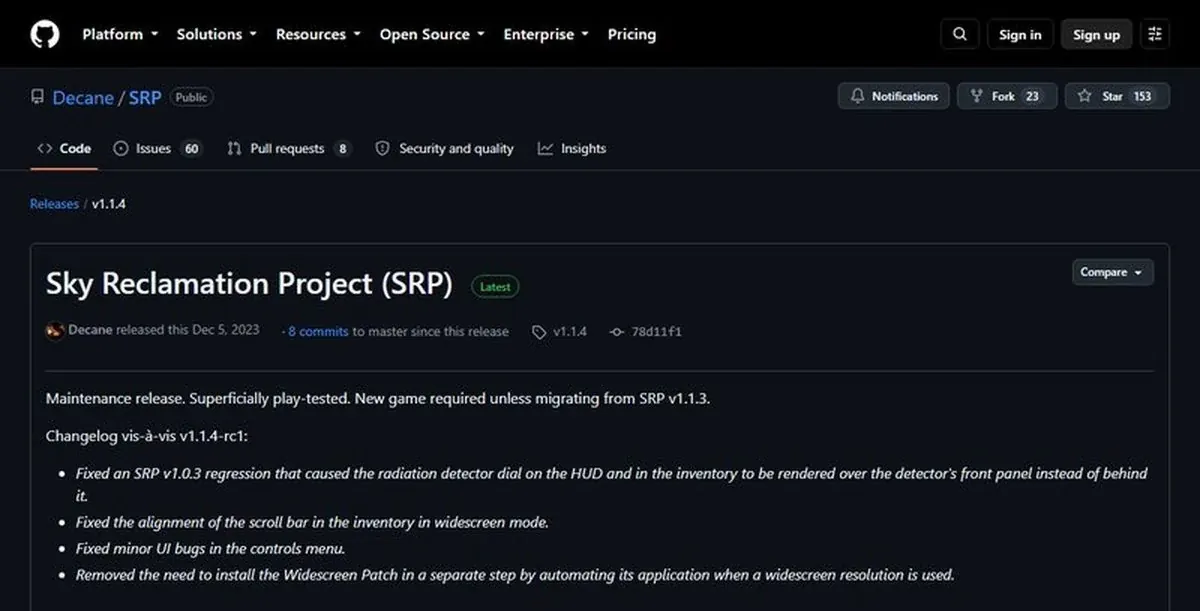Expand the Resources menu
Viewport: 1200px width, 611px height.
click(318, 34)
